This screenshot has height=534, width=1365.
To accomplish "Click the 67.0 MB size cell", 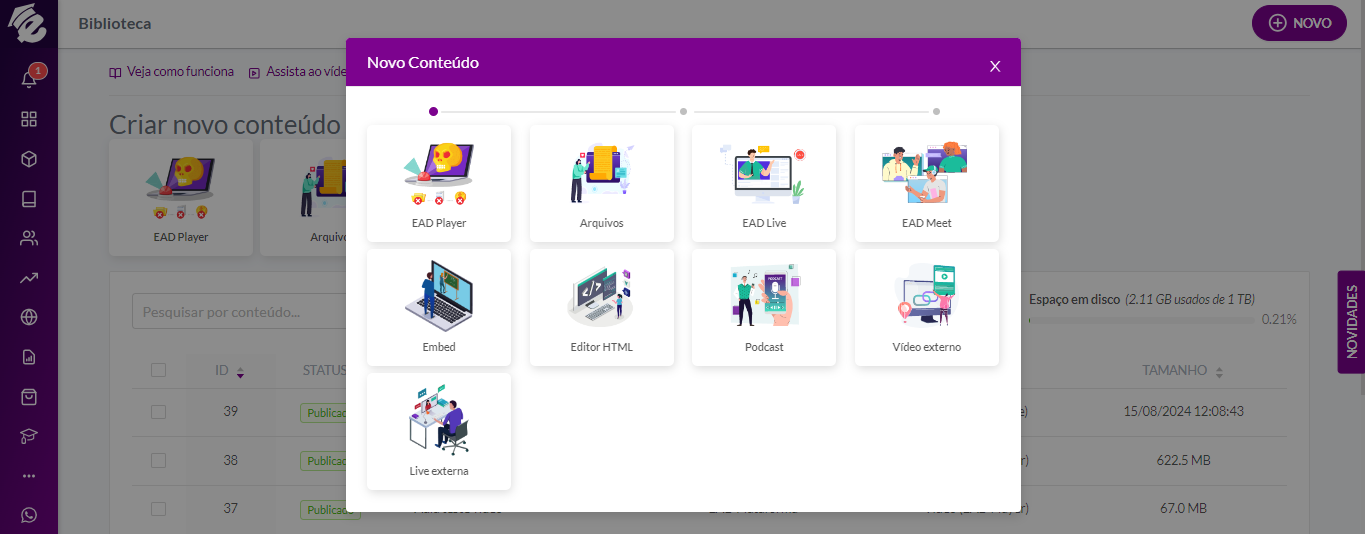I will 1183,508.
